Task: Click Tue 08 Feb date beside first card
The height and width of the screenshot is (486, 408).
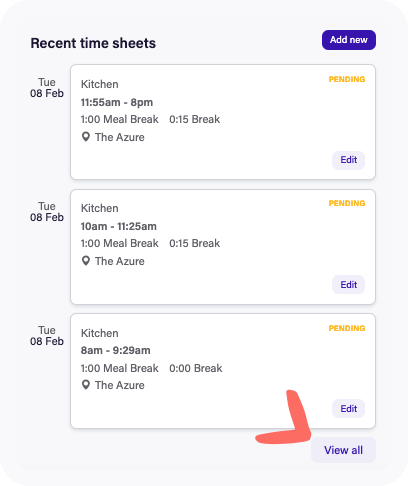Action: [47, 88]
